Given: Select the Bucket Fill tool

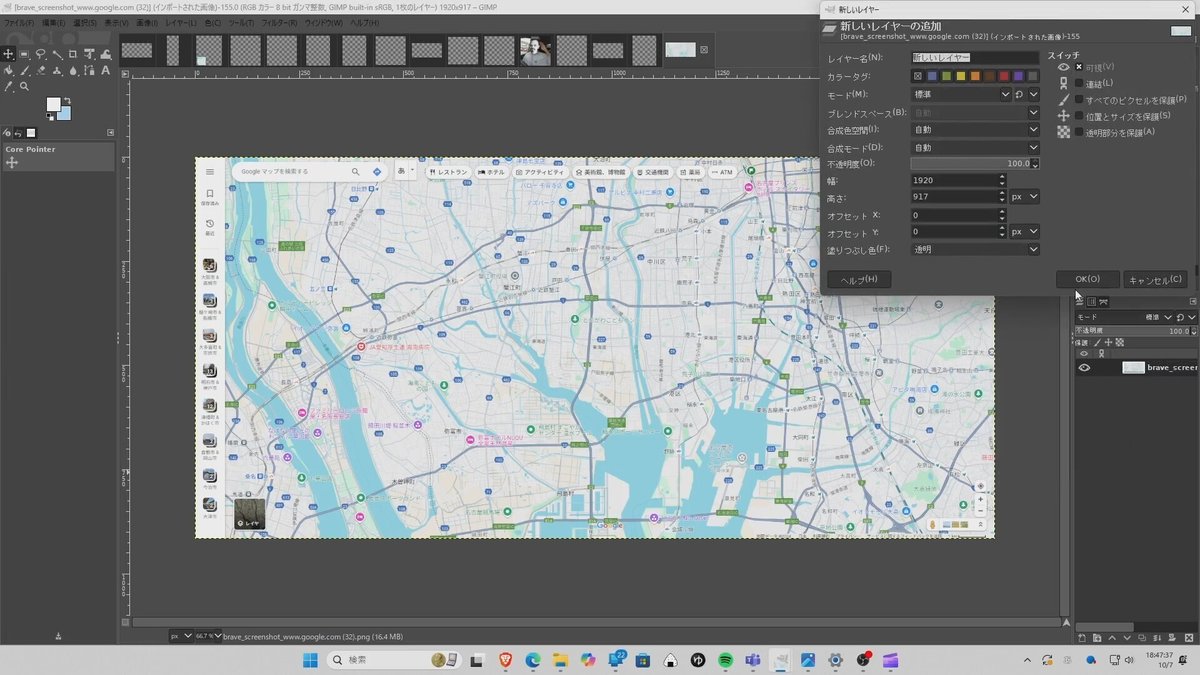Looking at the screenshot, I should [8, 71].
